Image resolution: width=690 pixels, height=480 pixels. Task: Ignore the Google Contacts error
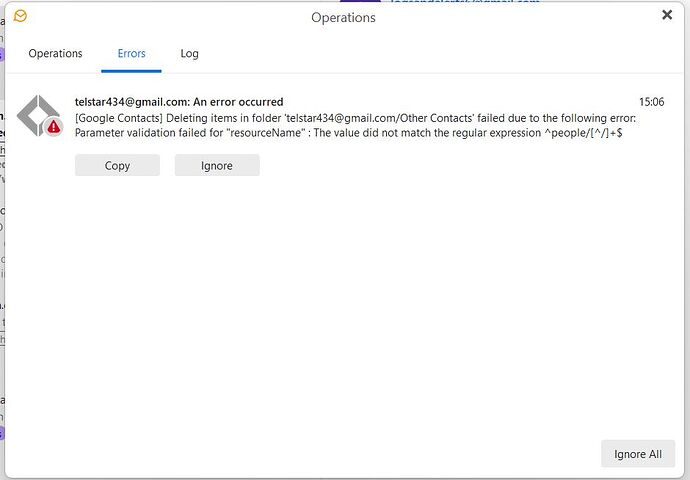point(217,165)
